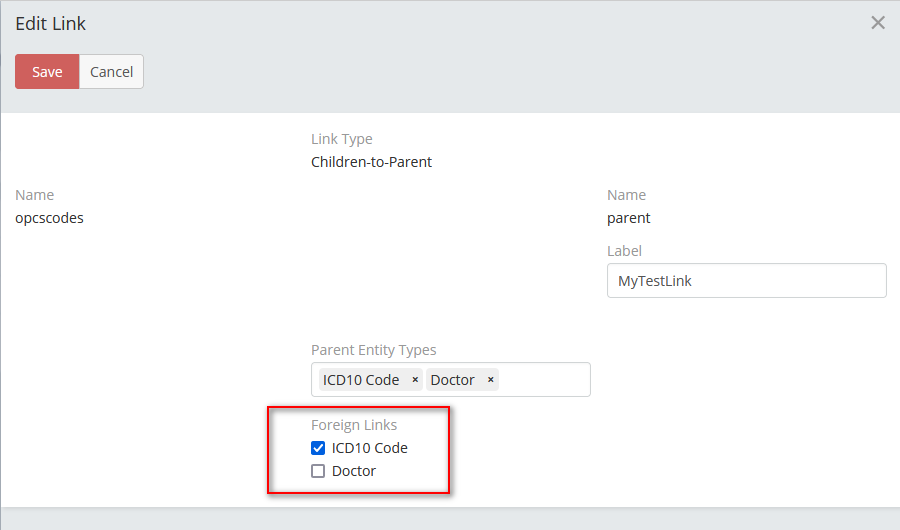Uncheck the ICD10 Code foreign link checkbox
This screenshot has width=900, height=530.
point(318,448)
